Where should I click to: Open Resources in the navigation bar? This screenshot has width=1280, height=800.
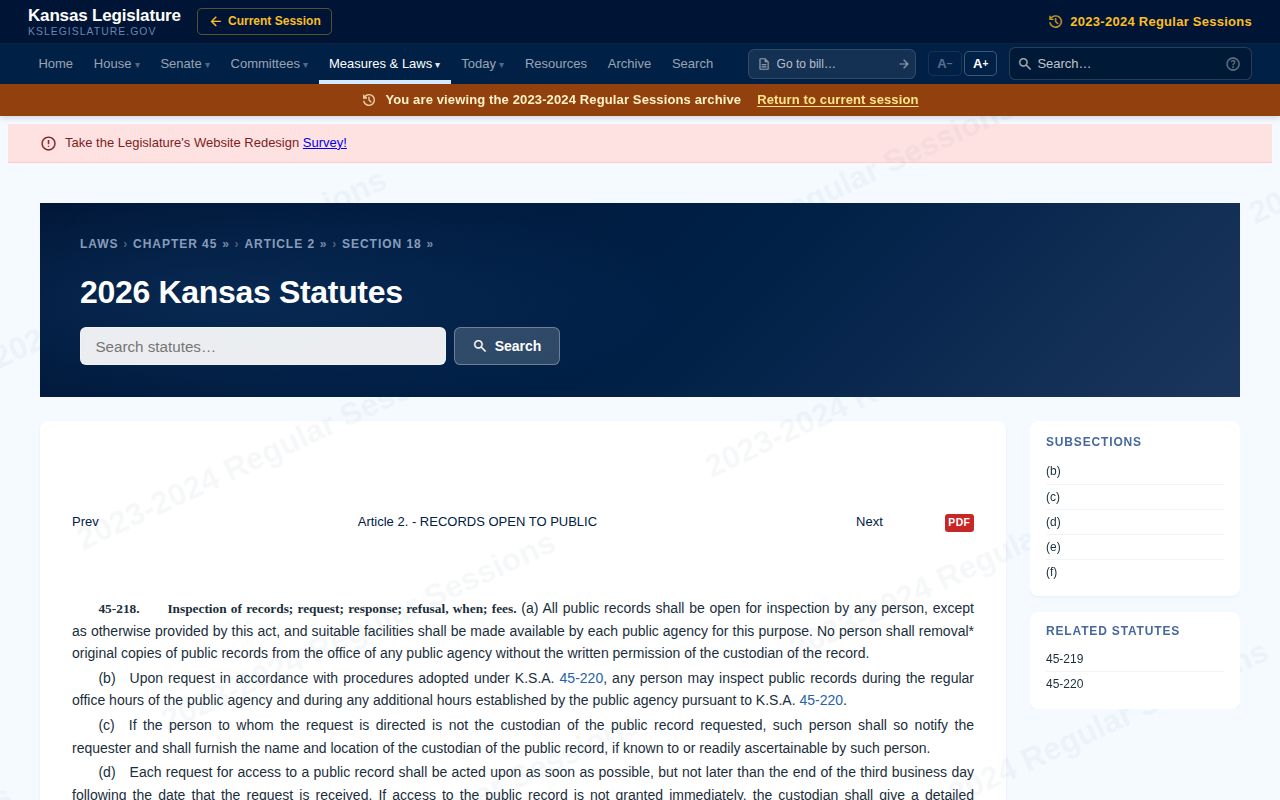(556, 64)
